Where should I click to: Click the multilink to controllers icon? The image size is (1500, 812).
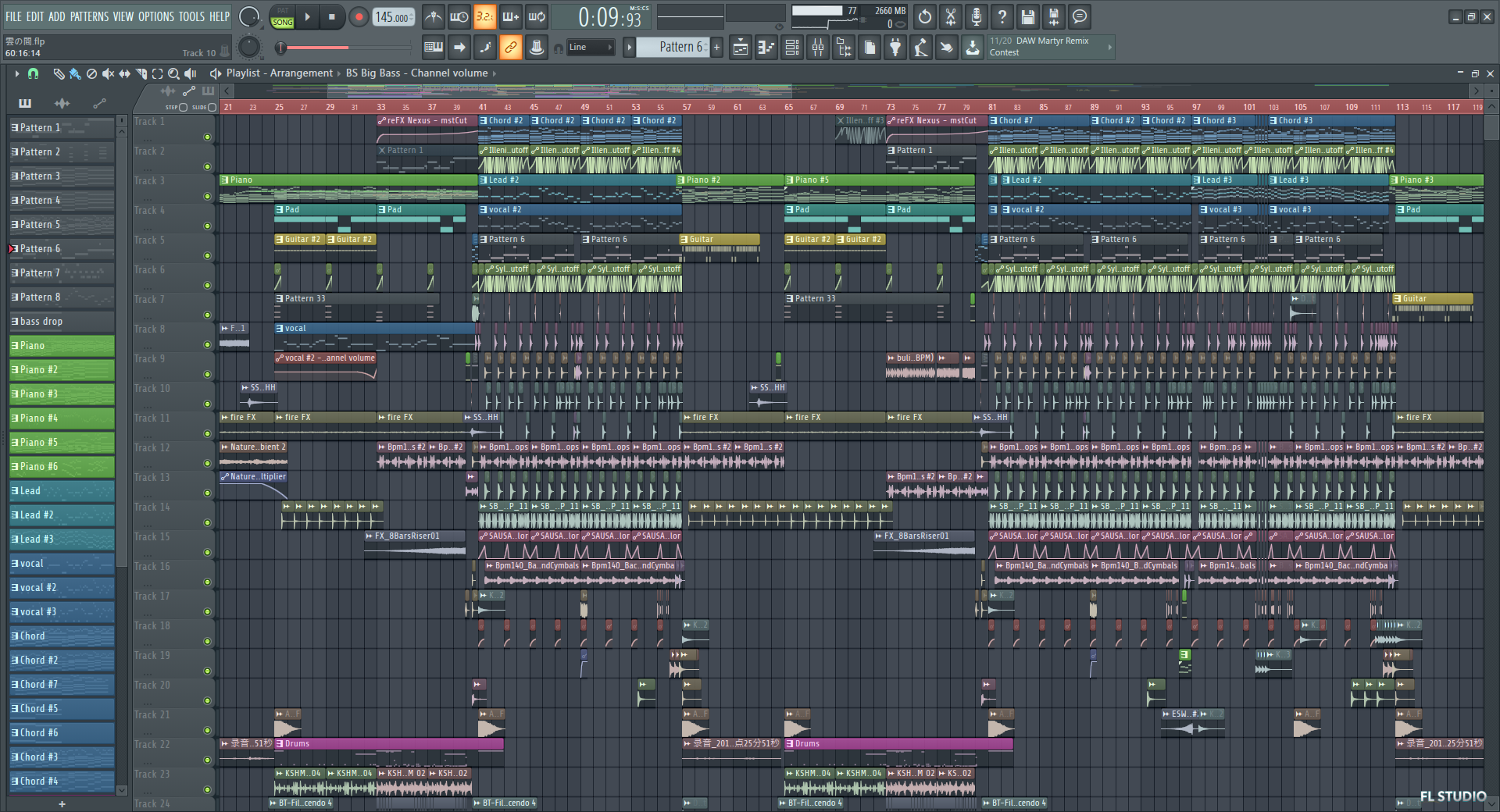[537, 48]
